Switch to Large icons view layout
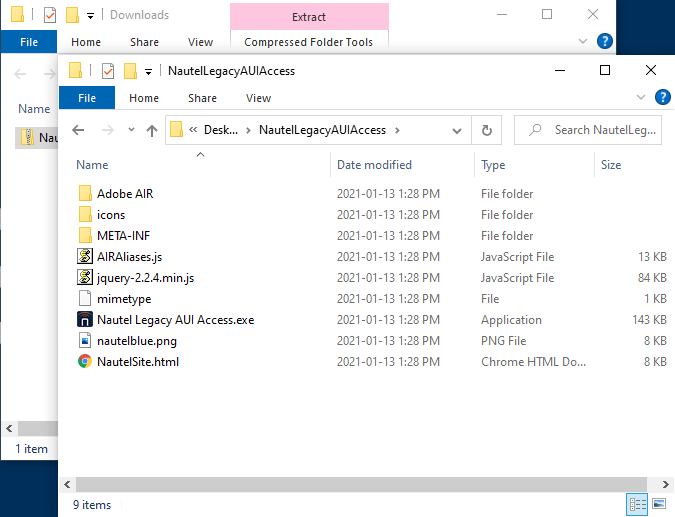Screen dimensions: 675x517 click(x=659, y=504)
